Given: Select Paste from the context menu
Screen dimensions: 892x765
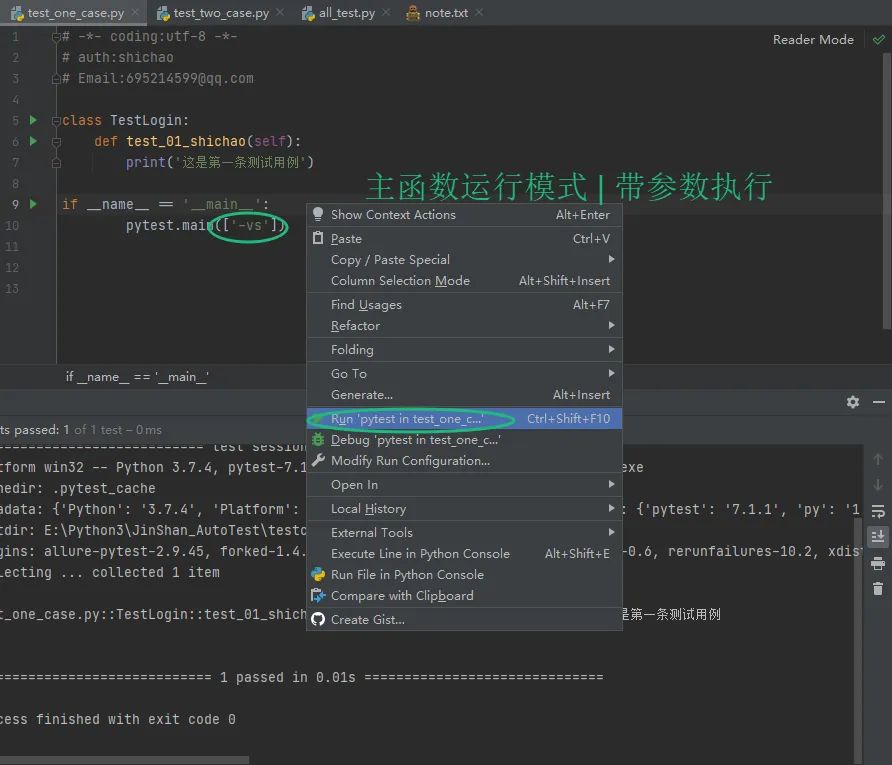Looking at the screenshot, I should tap(464, 238).
